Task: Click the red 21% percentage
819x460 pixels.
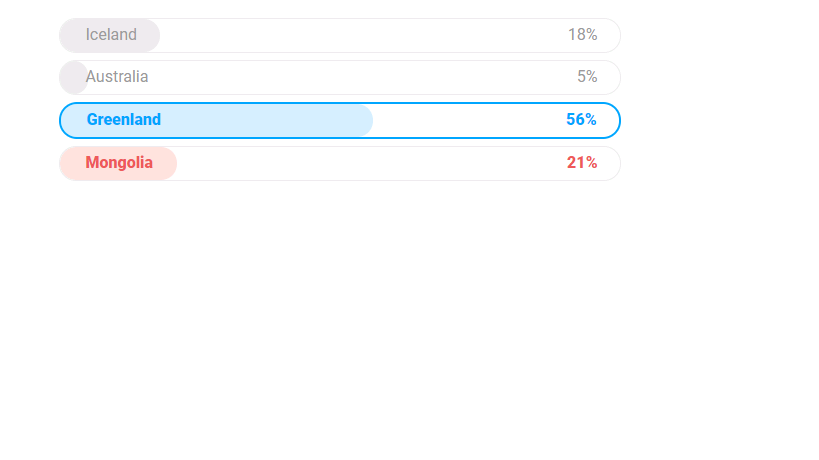Action: 582,163
